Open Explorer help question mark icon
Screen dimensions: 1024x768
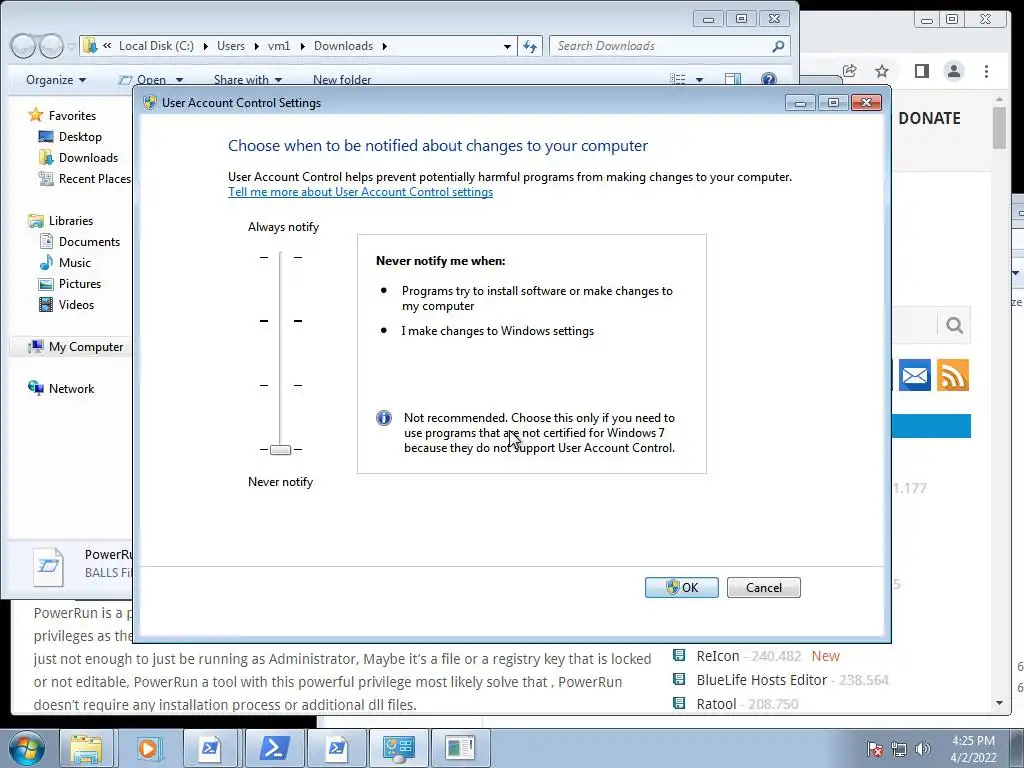[x=769, y=80]
